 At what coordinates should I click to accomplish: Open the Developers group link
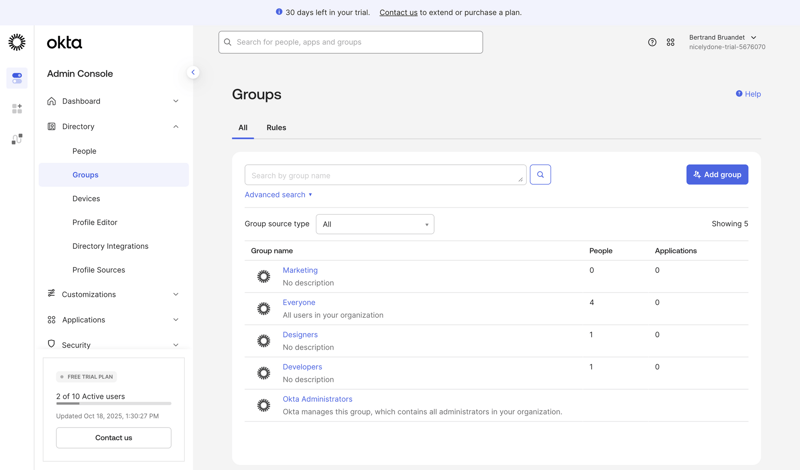302,366
